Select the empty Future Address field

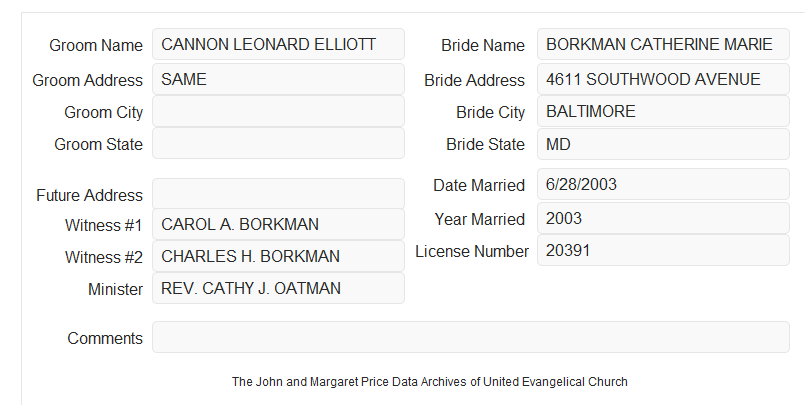tap(278, 194)
